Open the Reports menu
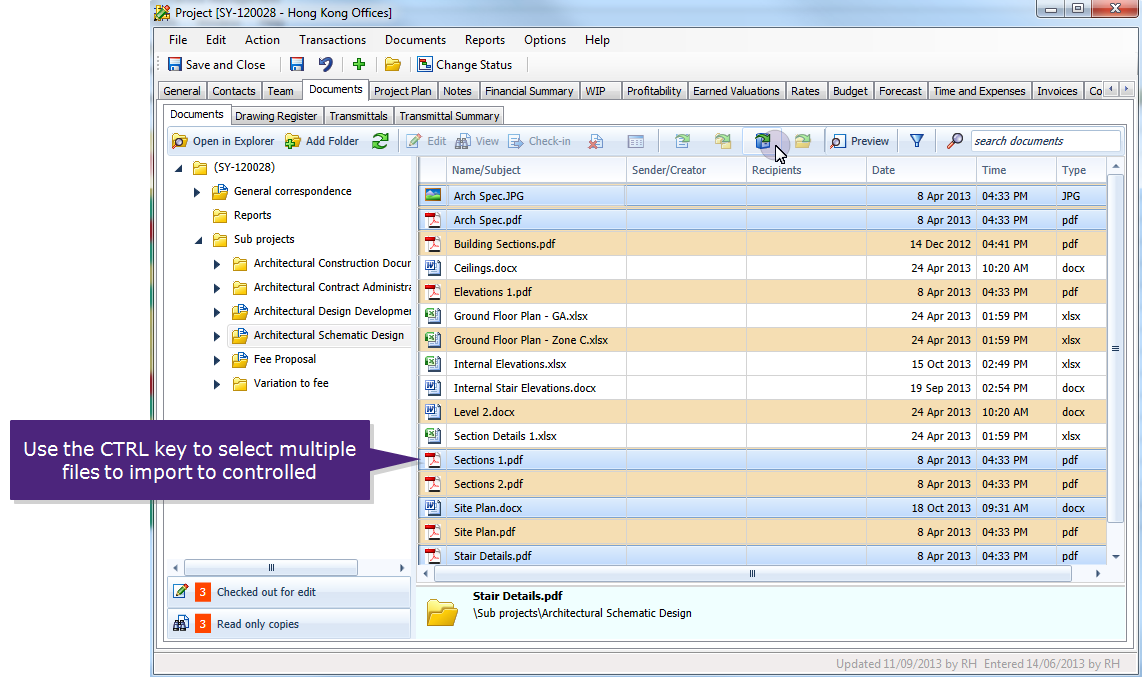 (x=484, y=40)
